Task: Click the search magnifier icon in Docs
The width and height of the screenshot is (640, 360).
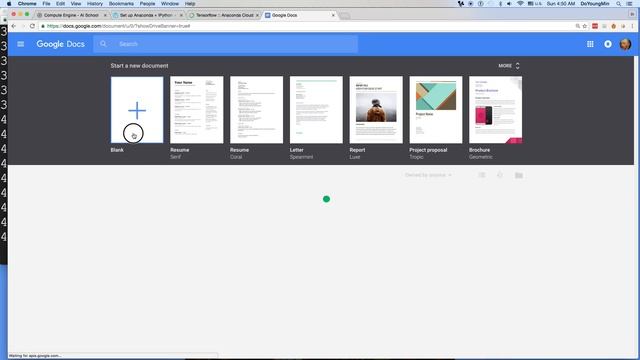Action: click(x=103, y=44)
